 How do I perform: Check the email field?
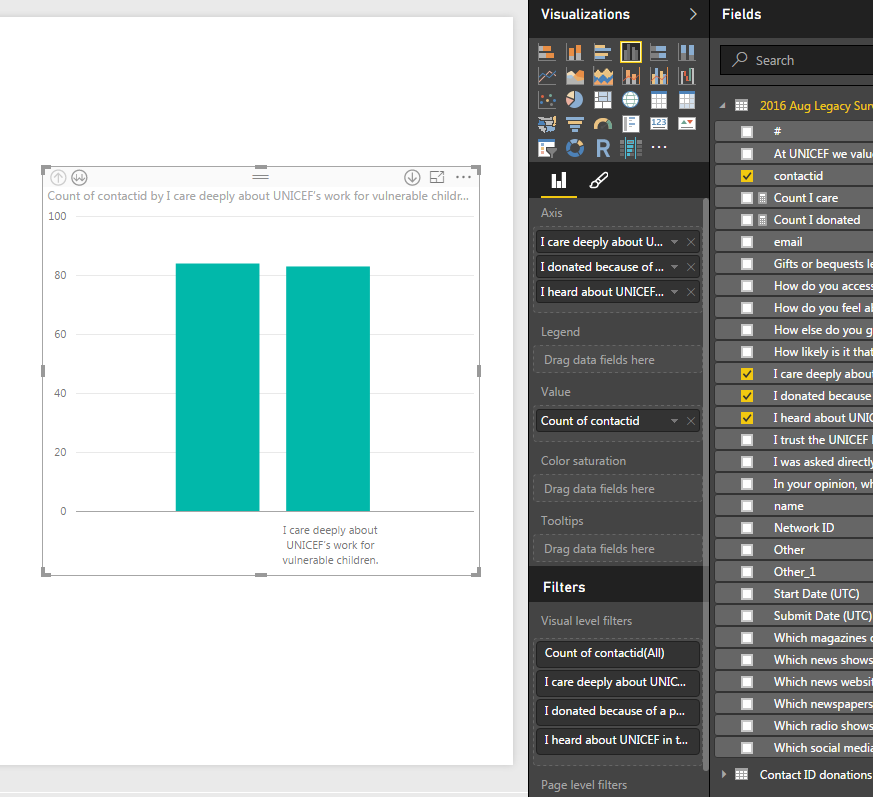click(747, 242)
